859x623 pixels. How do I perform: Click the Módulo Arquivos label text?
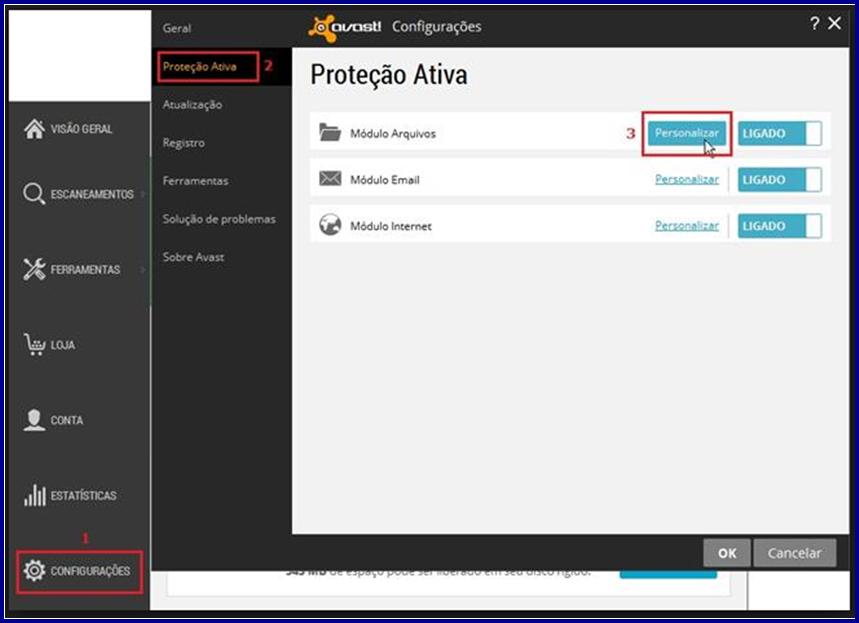pos(393,134)
